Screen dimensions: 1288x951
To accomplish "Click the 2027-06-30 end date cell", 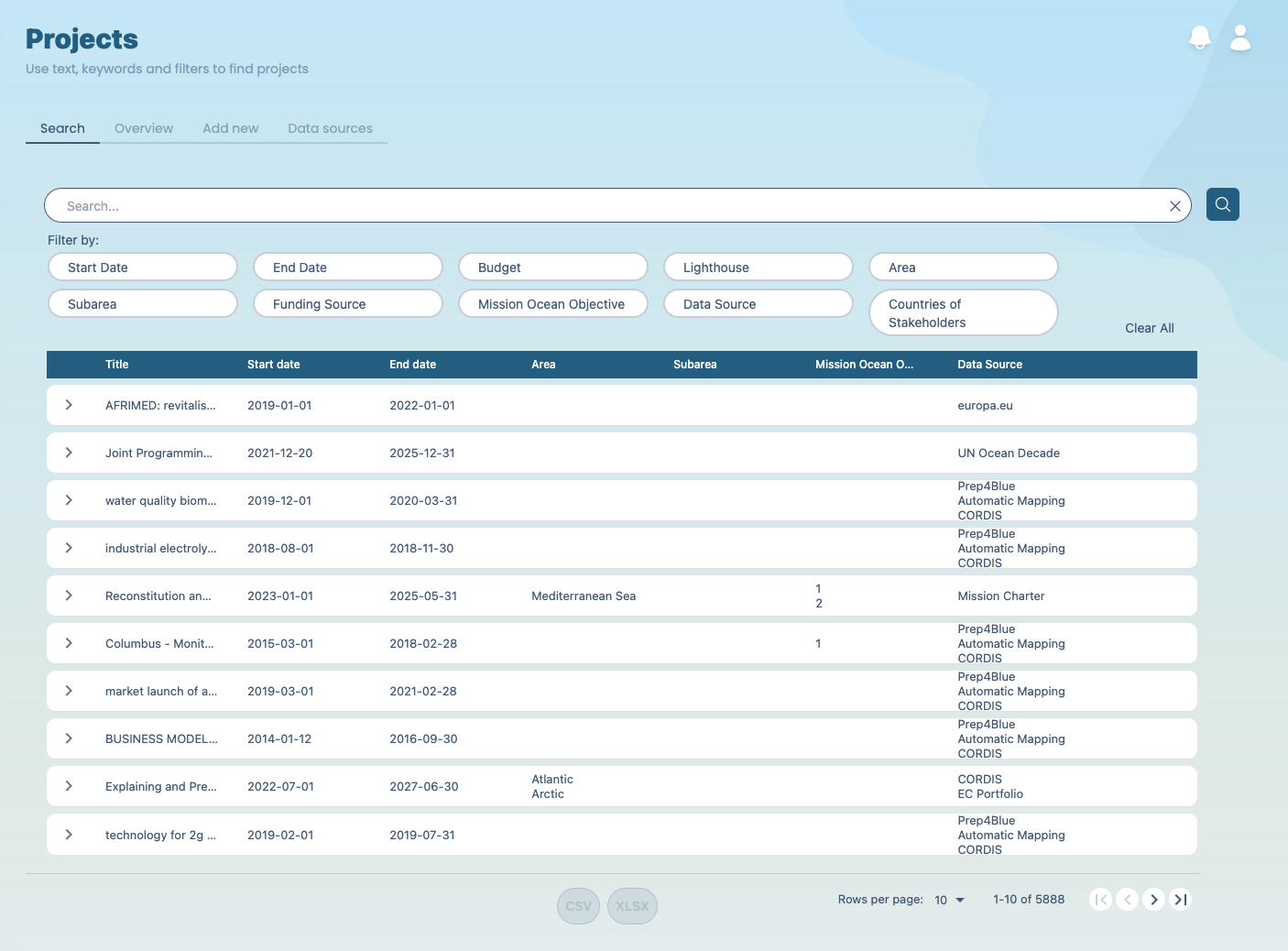I will coord(423,786).
